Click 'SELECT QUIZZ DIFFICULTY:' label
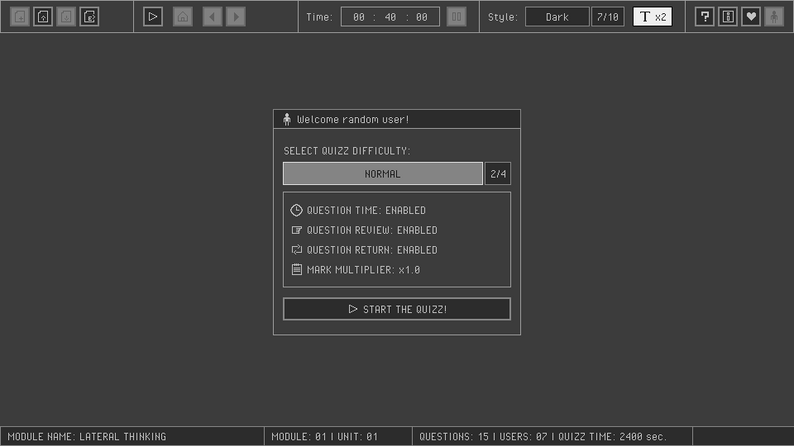Viewport: 794px width, 446px height. click(347, 151)
